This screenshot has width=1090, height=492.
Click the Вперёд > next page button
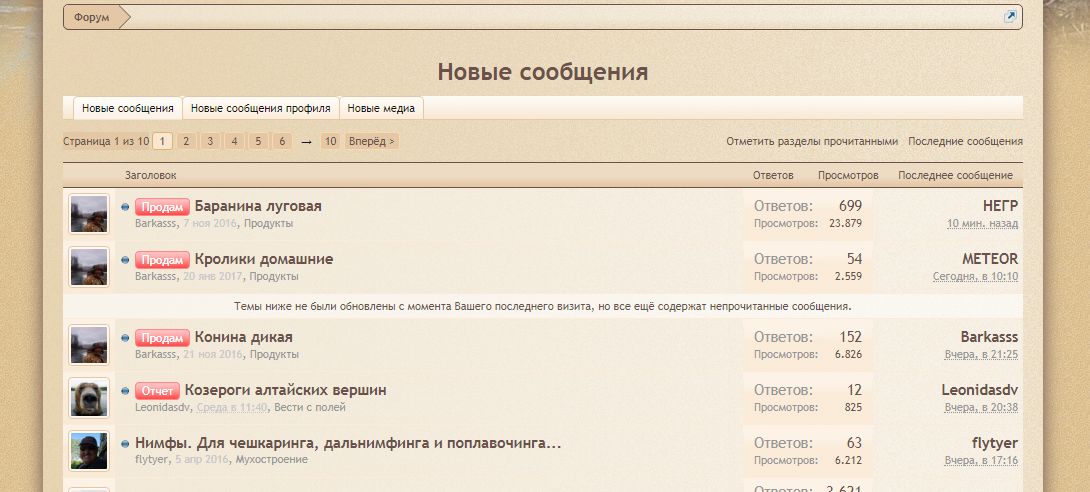pos(372,141)
